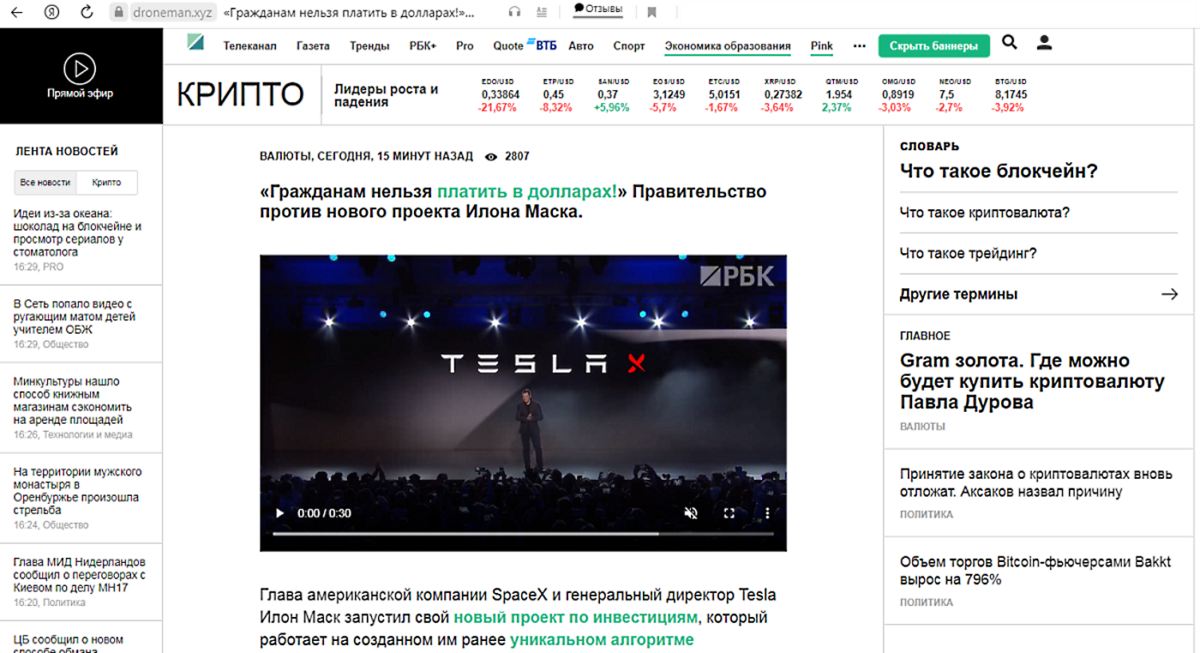Viewport: 1200px width, 653px height.
Task: Open news about ОБЖ teacher video
Action: point(74,317)
